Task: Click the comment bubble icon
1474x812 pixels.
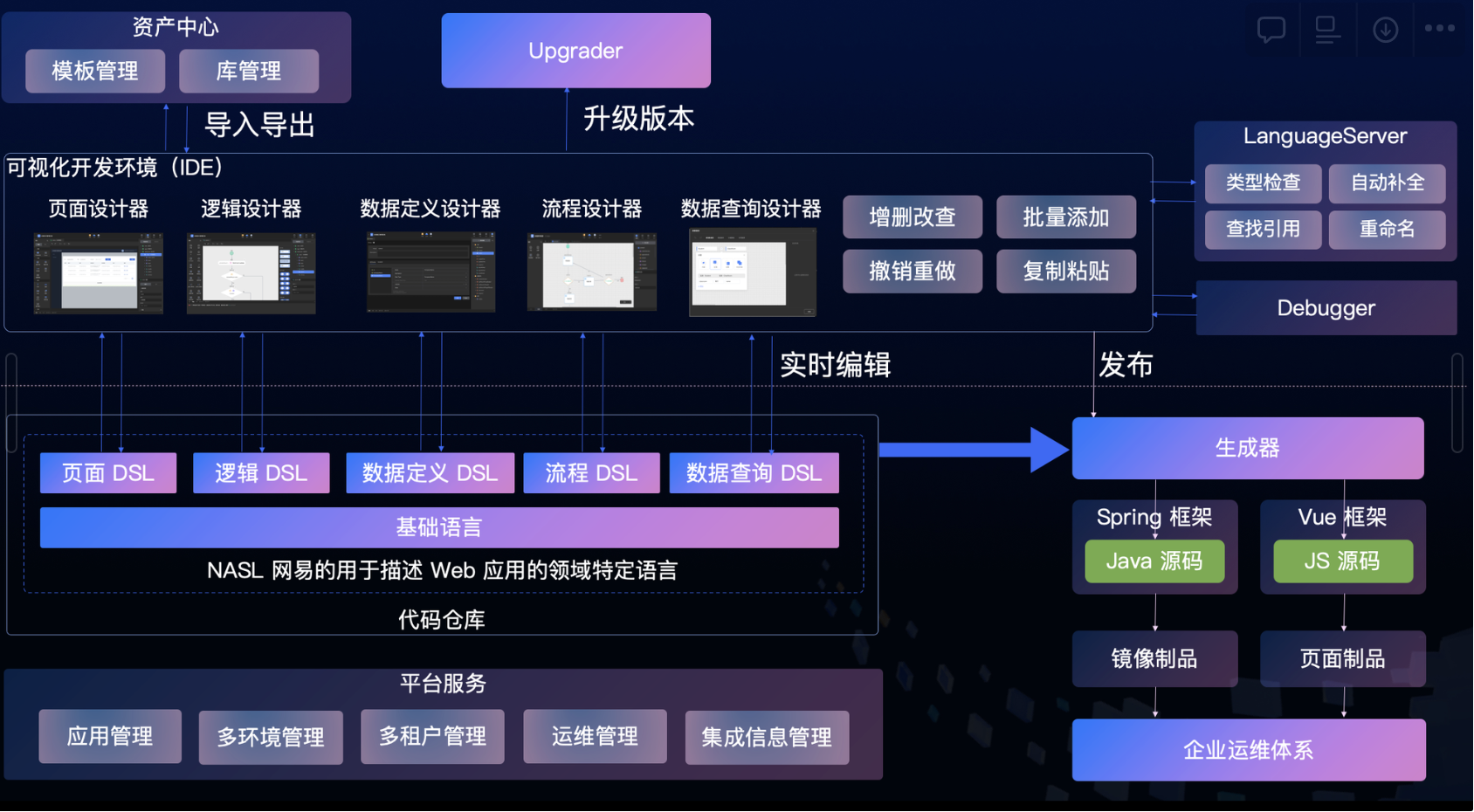Action: point(1271,30)
